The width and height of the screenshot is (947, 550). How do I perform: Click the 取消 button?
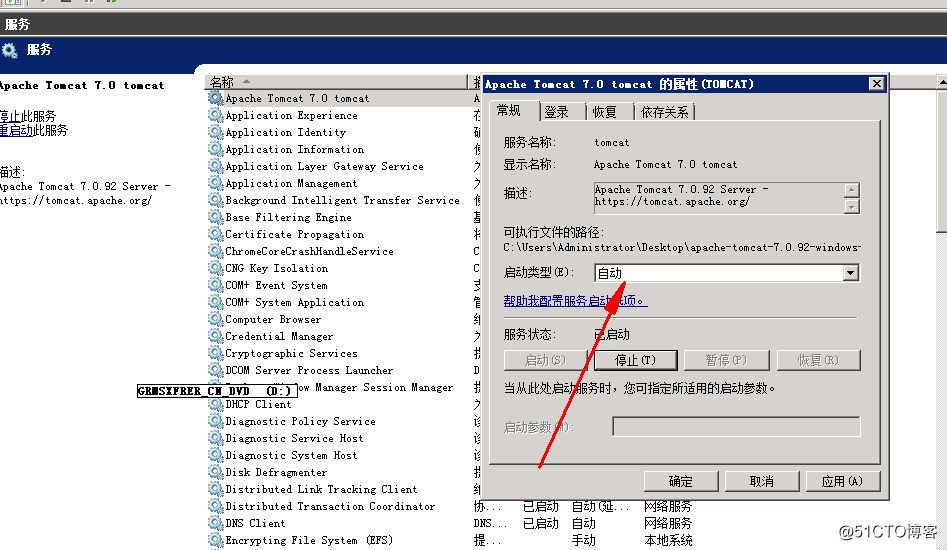tap(762, 481)
